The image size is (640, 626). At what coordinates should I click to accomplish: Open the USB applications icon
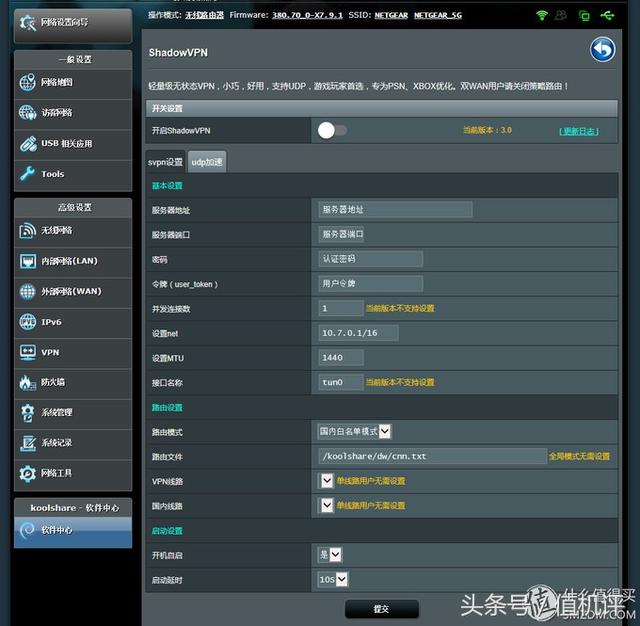[x=28, y=144]
